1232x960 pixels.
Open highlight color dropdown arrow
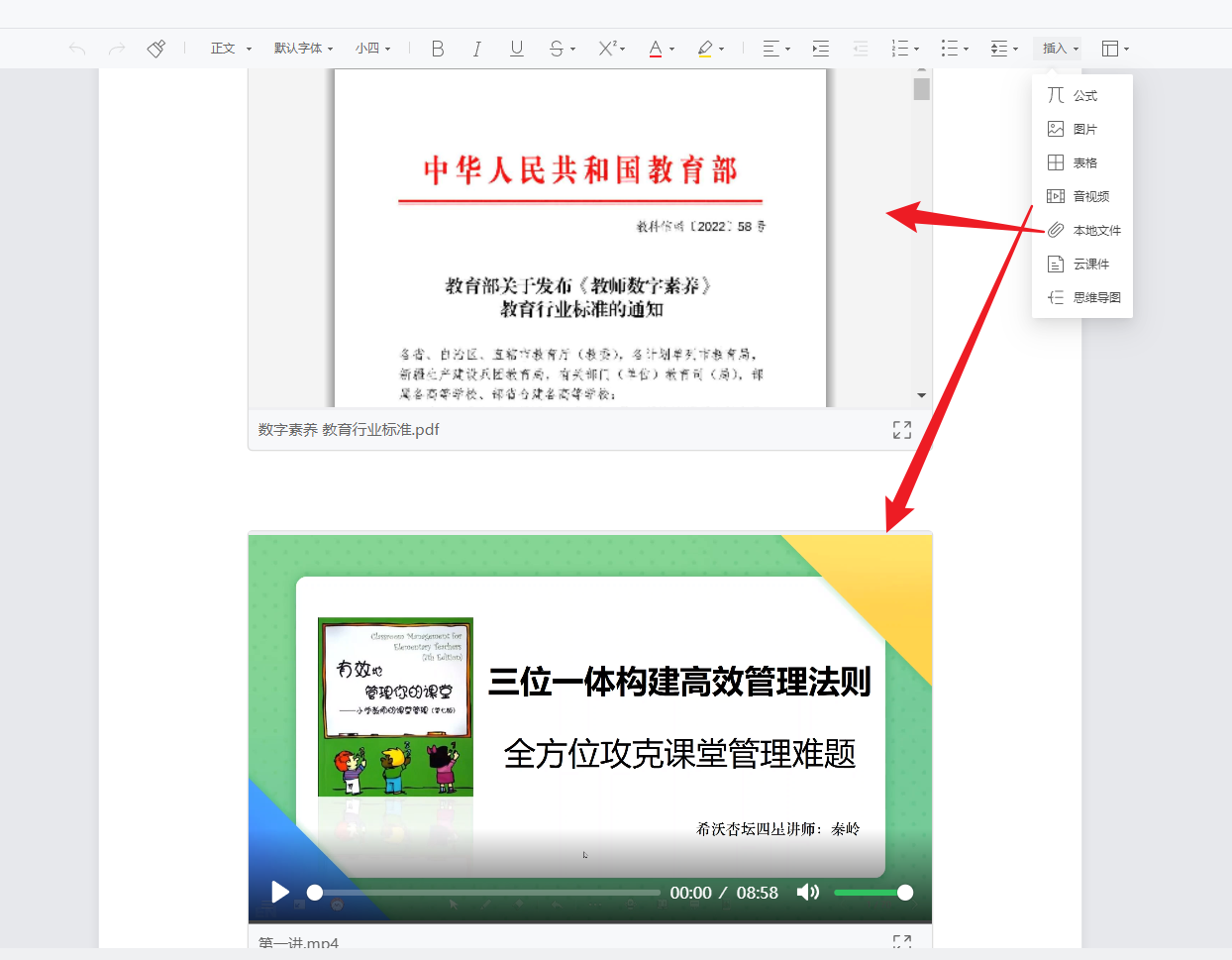click(722, 49)
